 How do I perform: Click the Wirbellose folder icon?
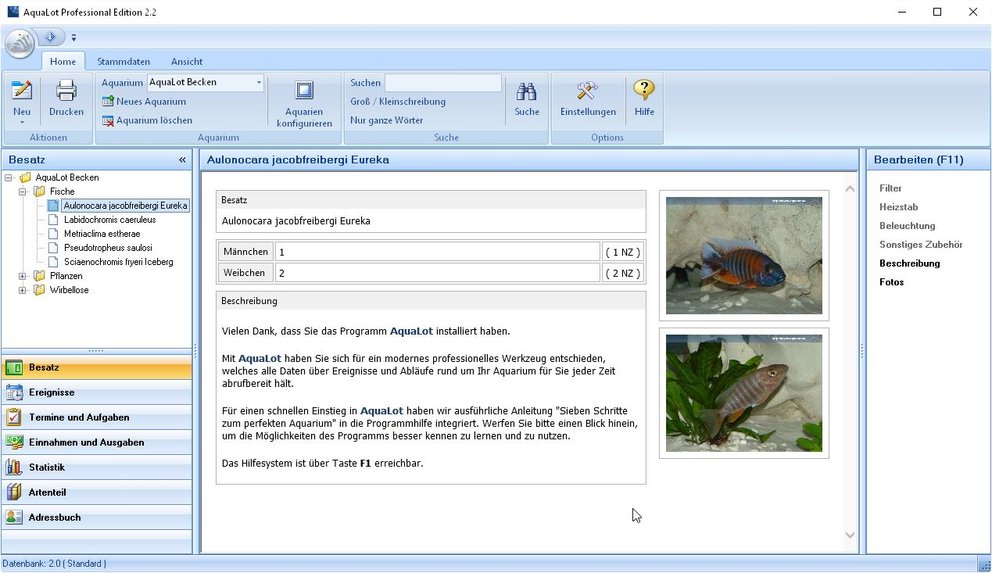coord(39,290)
